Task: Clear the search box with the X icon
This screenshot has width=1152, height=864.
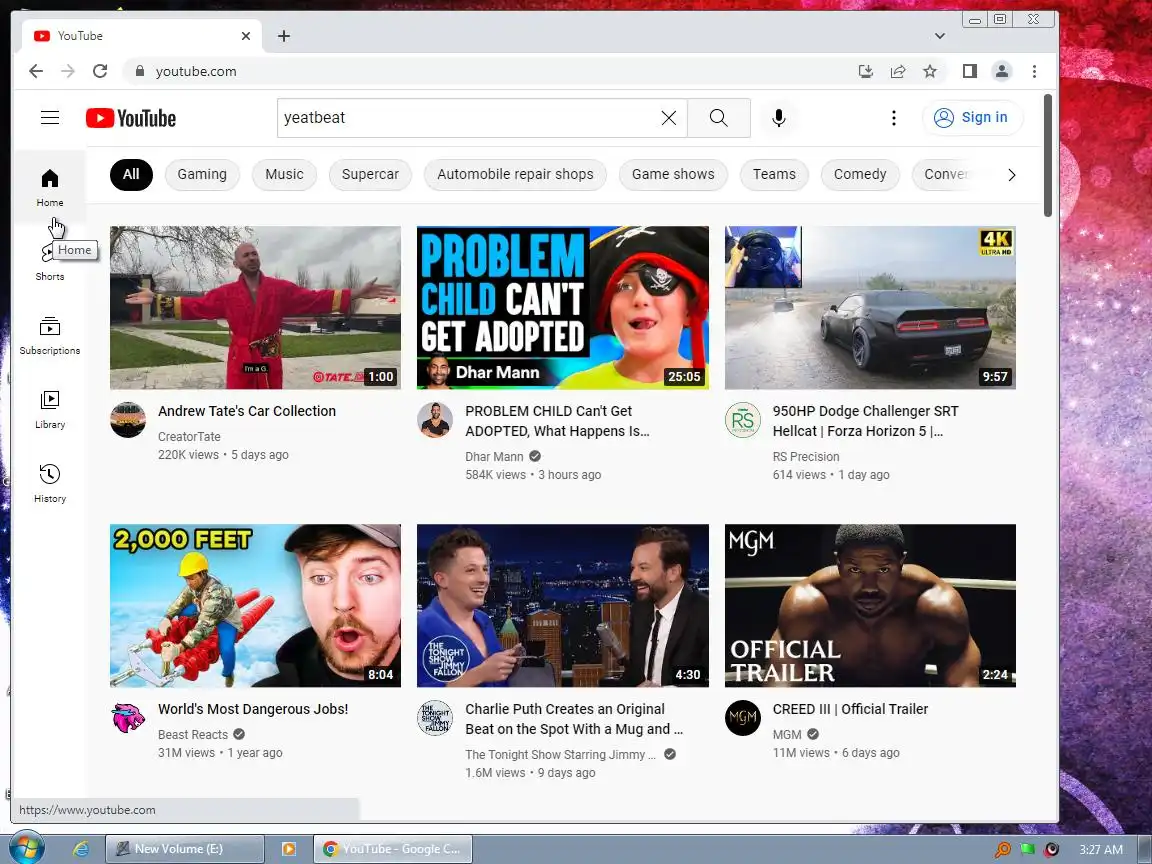Action: tap(669, 118)
